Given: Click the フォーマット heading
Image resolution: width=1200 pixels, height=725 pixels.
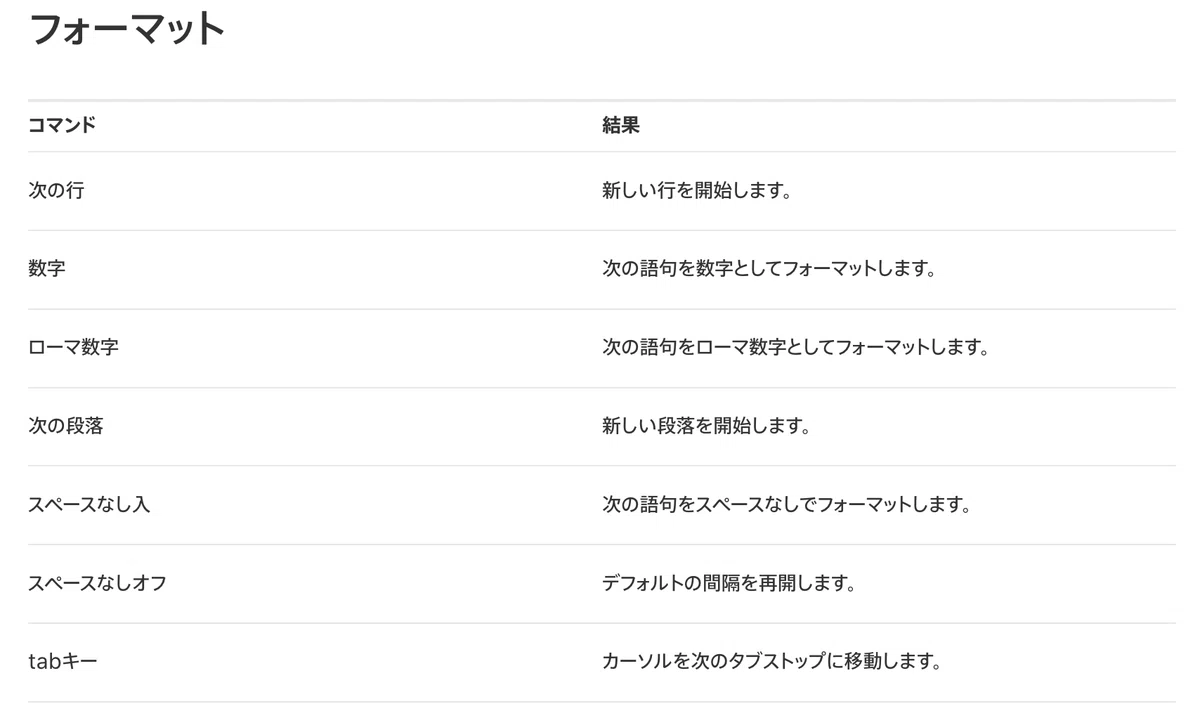Looking at the screenshot, I should [127, 29].
